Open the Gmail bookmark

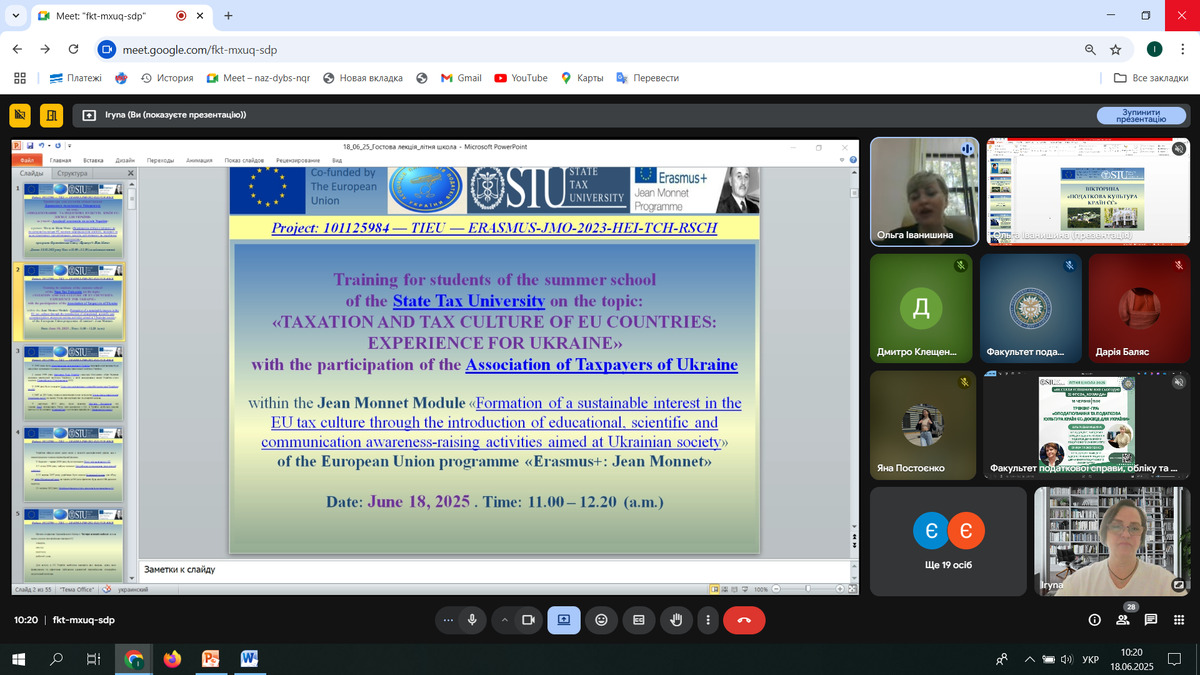pos(462,78)
